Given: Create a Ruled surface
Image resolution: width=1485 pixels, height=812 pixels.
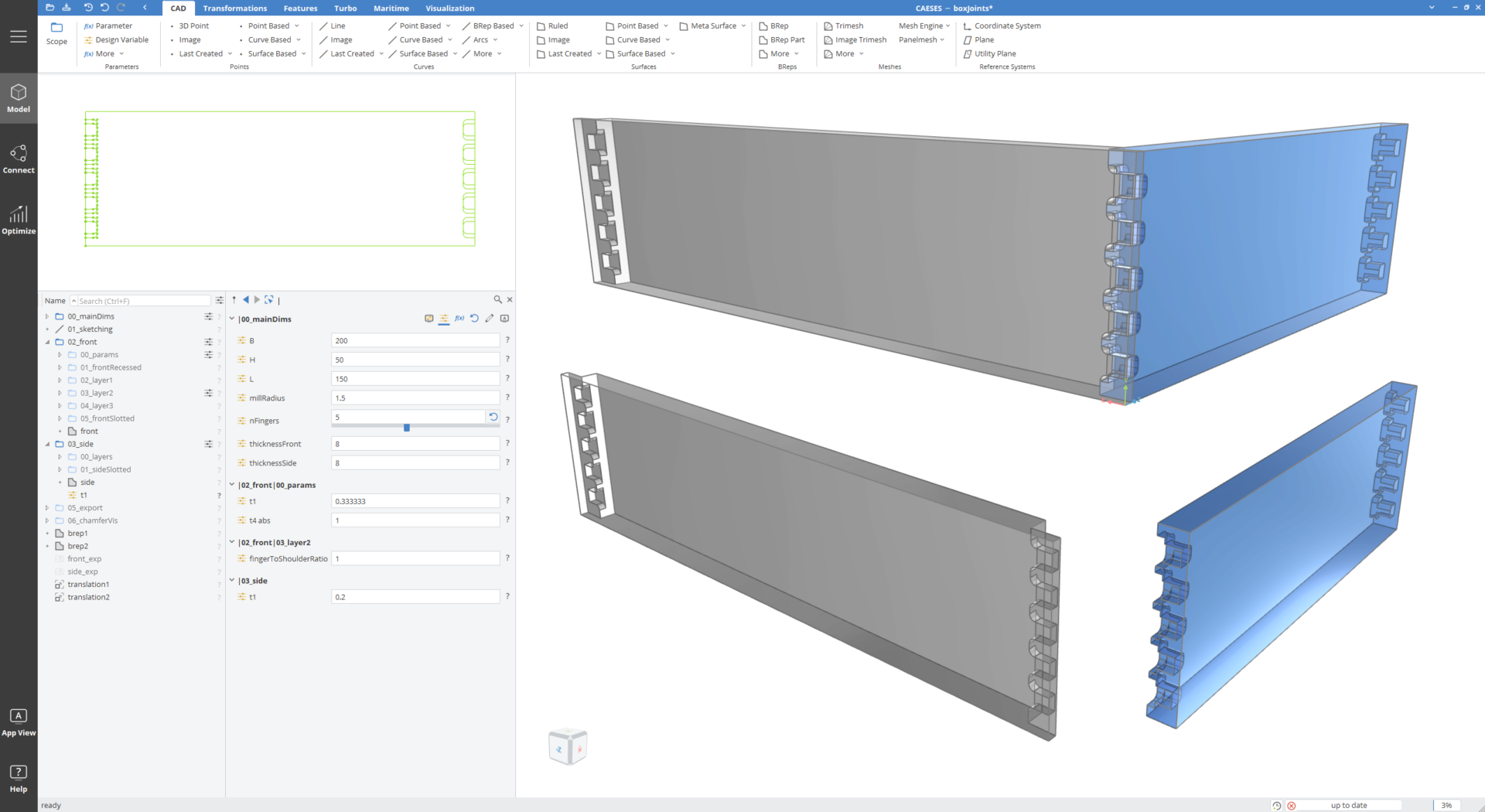Looking at the screenshot, I should (x=555, y=26).
